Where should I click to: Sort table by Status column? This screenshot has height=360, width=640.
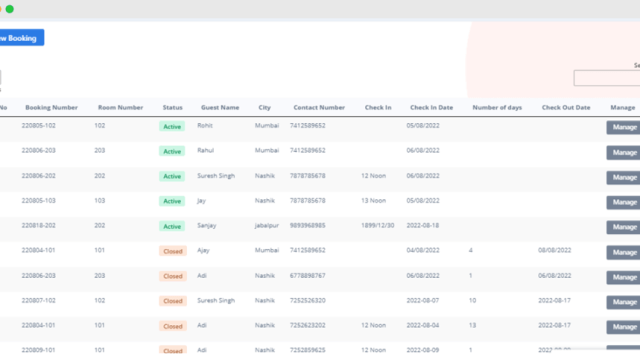pyautogui.click(x=173, y=107)
